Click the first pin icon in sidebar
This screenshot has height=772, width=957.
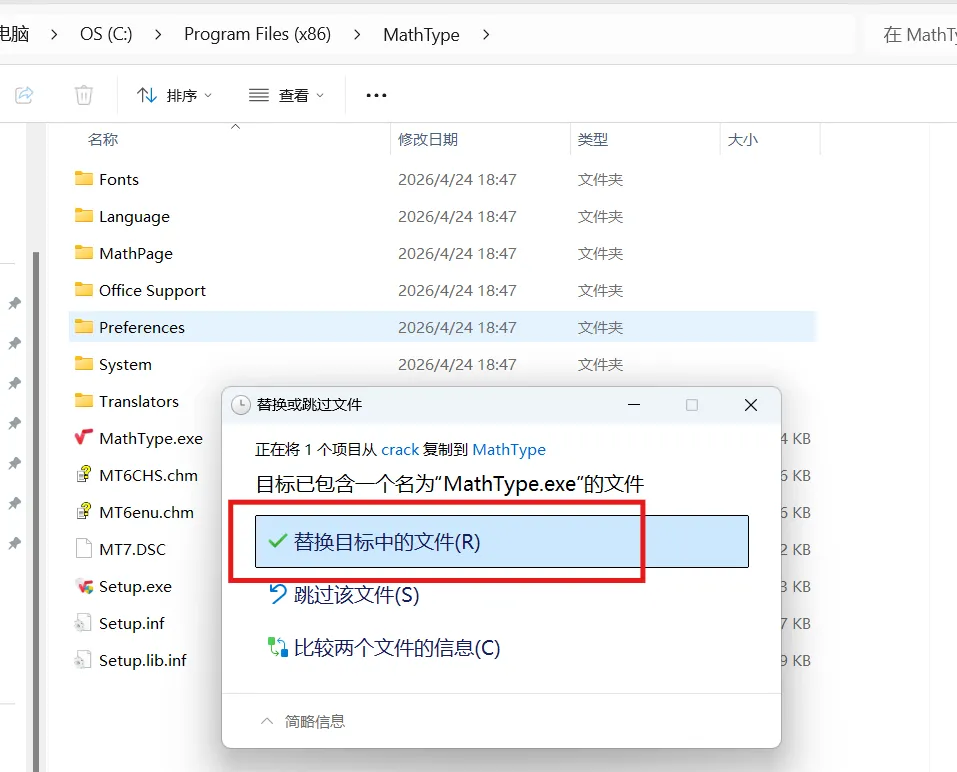[x=15, y=303]
